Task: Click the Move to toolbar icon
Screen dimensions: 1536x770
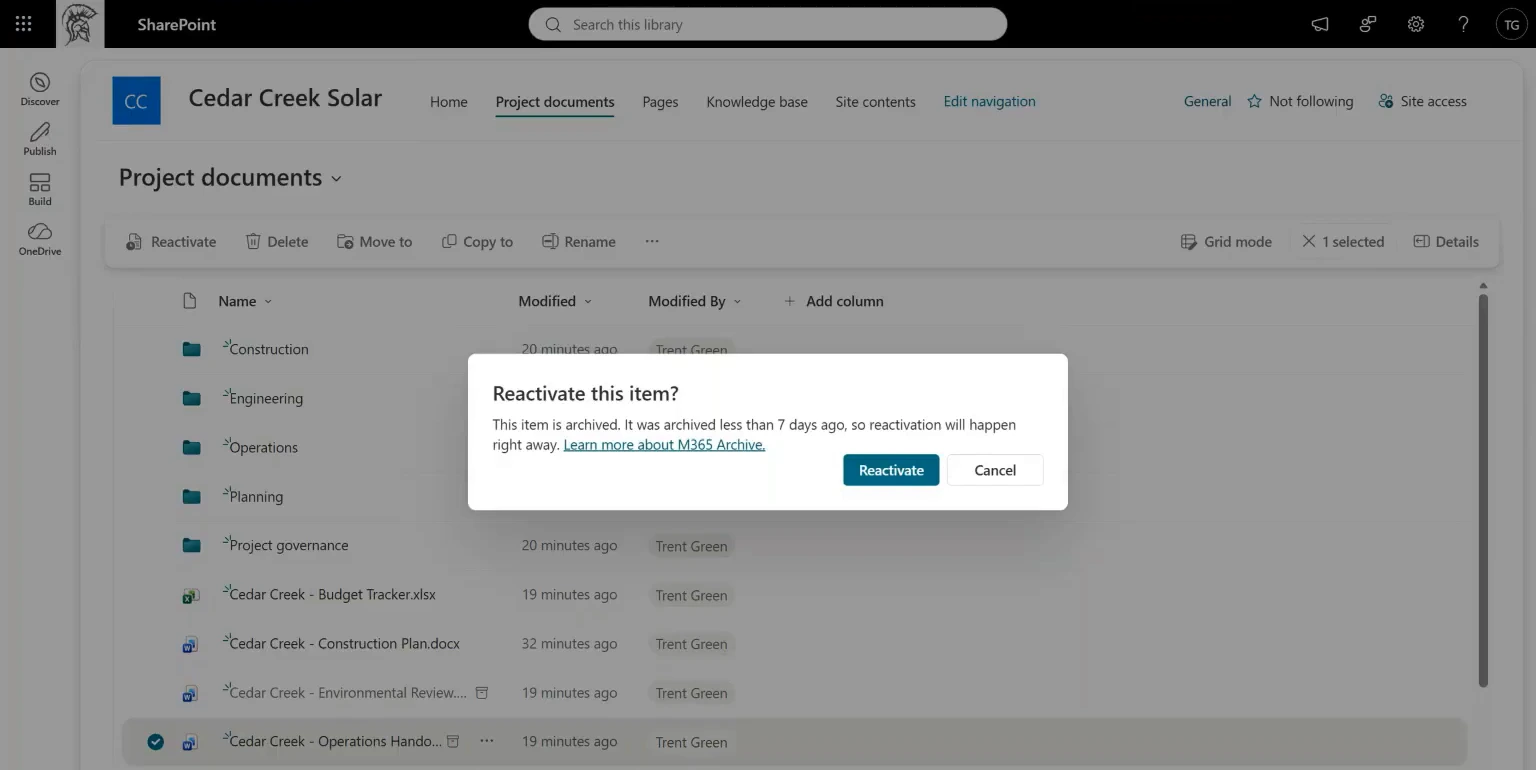Action: [x=345, y=241]
